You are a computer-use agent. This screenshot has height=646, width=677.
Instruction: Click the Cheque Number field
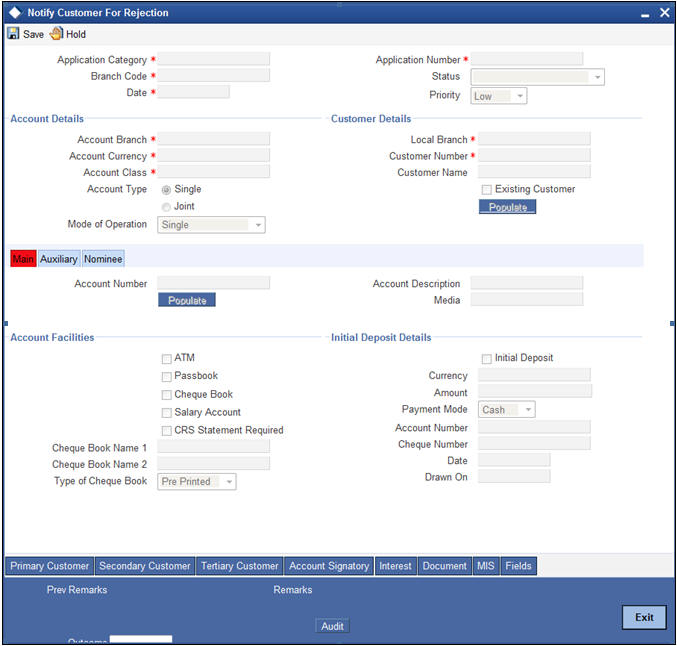[x=535, y=444]
